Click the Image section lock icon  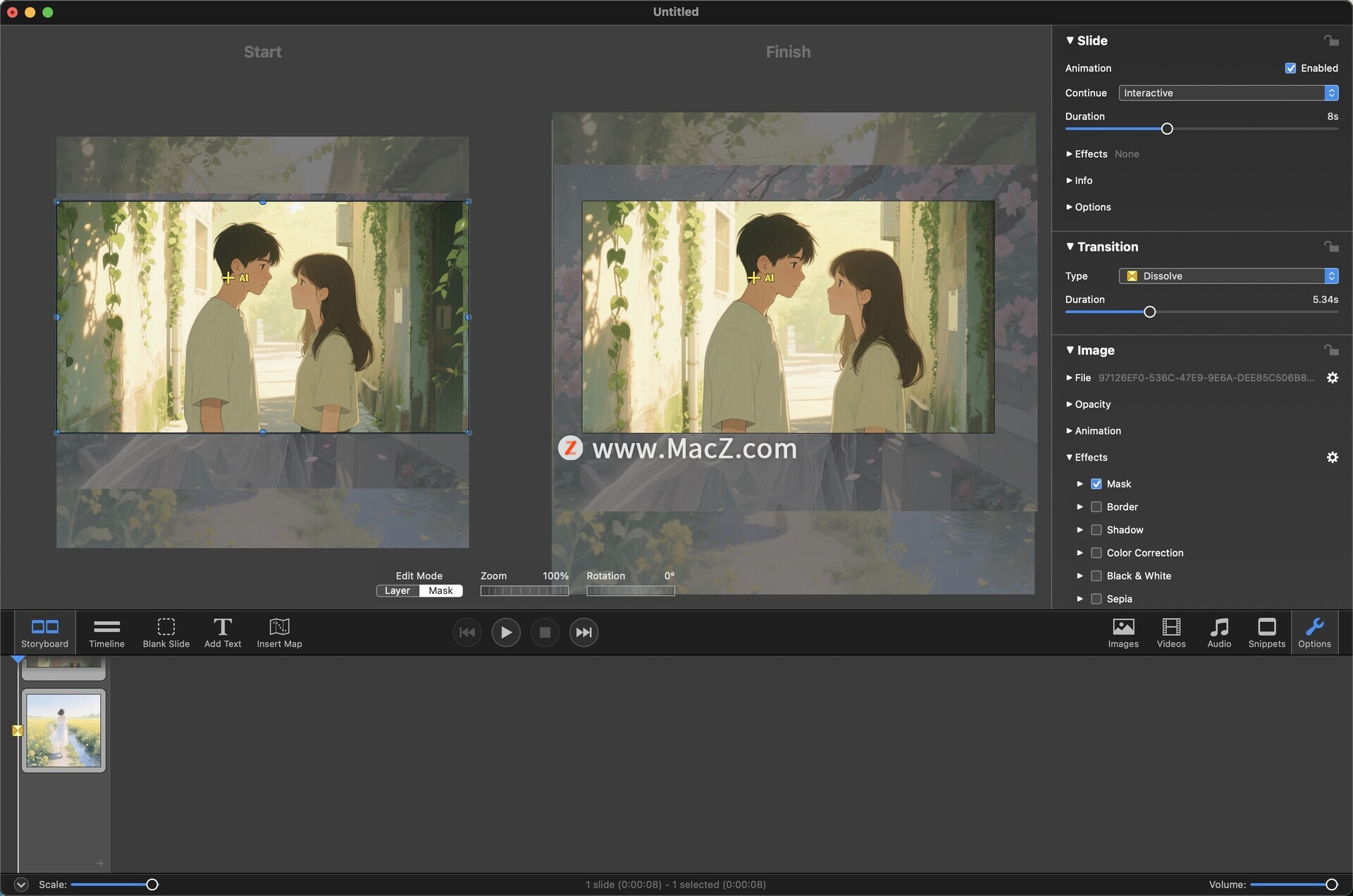[x=1330, y=349]
